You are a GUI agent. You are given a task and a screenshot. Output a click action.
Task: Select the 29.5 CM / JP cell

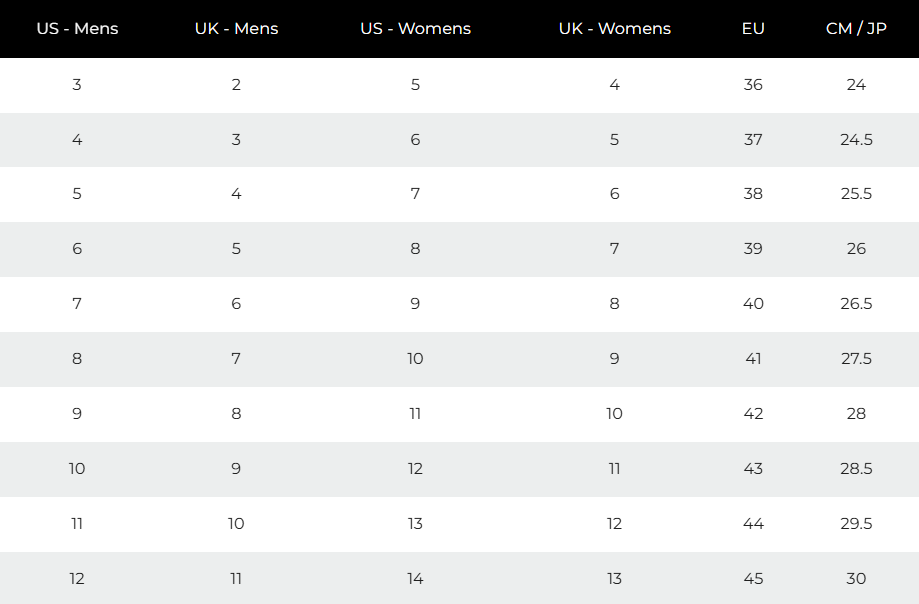856,524
